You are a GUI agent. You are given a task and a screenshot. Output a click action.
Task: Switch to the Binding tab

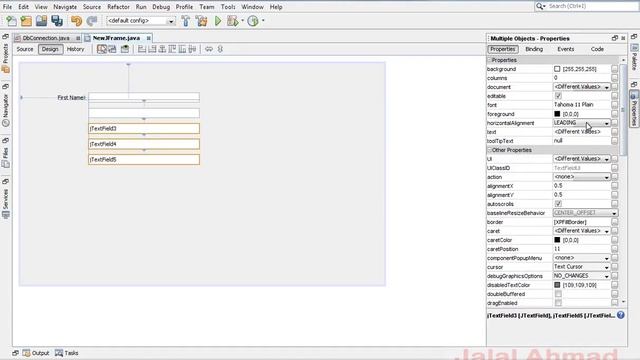coord(534,49)
